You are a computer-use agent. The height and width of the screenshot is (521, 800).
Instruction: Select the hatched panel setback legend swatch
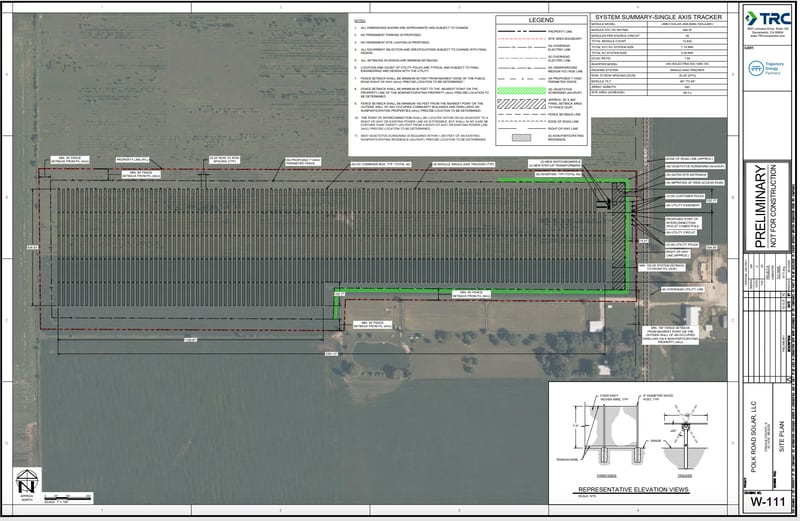[521, 104]
